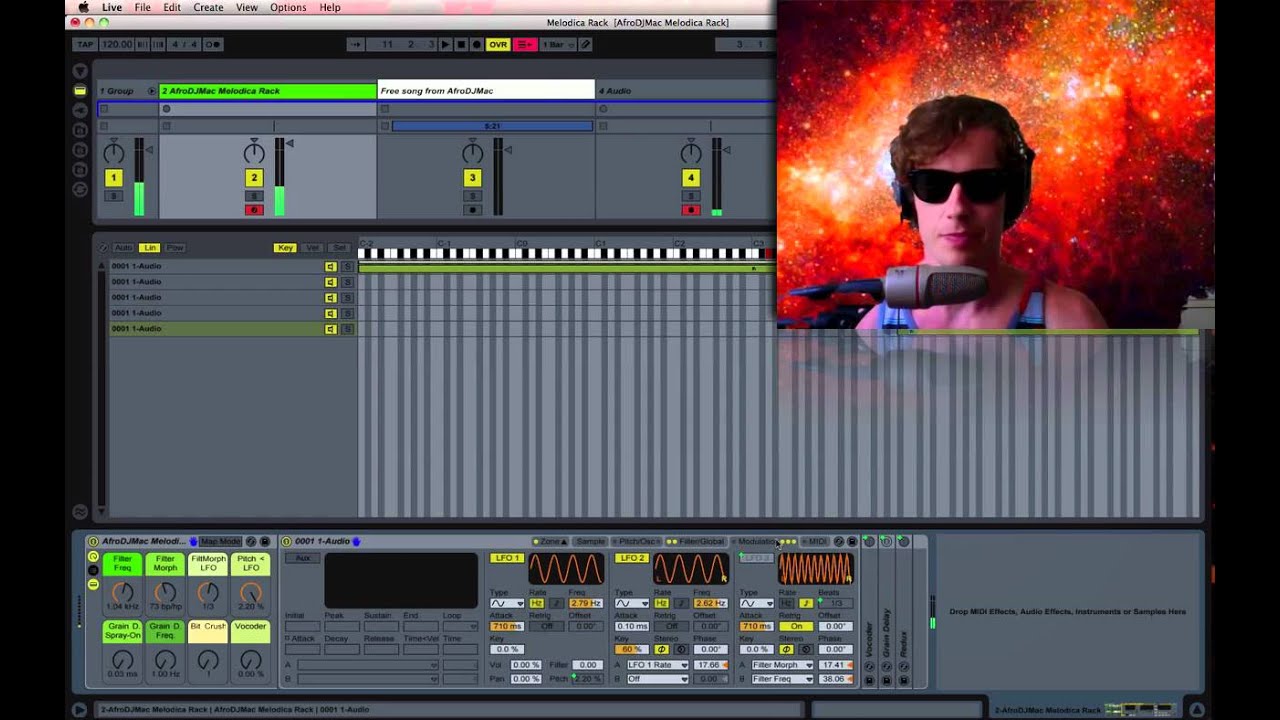Stop playback with the Stop button
Image resolution: width=1280 pixels, height=720 pixels.
coord(461,45)
